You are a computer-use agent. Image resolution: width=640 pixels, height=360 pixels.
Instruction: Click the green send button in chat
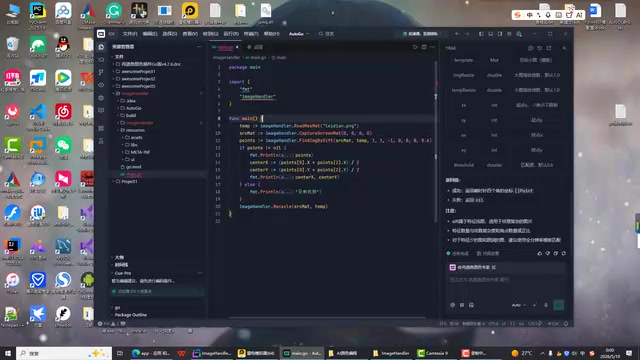[559, 305]
